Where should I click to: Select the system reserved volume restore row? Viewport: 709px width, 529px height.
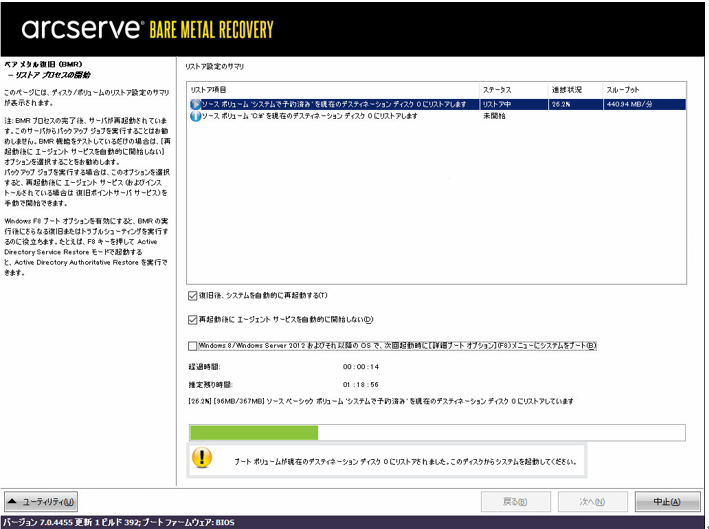pyautogui.click(x=437, y=104)
